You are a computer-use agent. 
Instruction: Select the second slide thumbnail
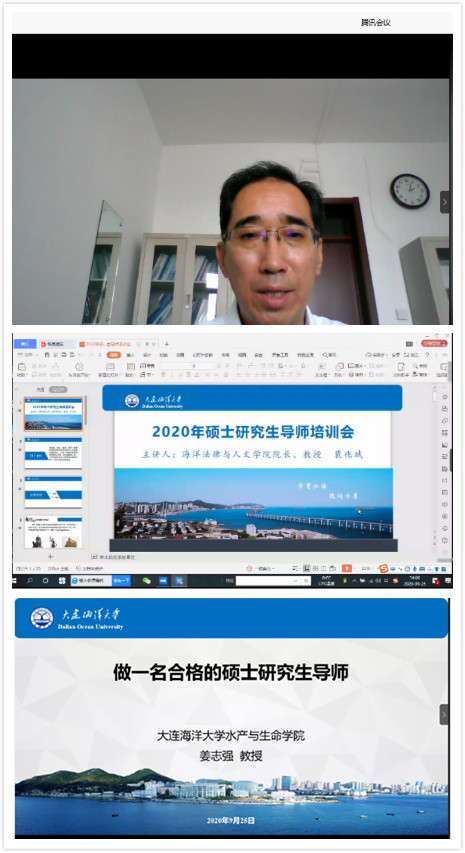pos(53,453)
